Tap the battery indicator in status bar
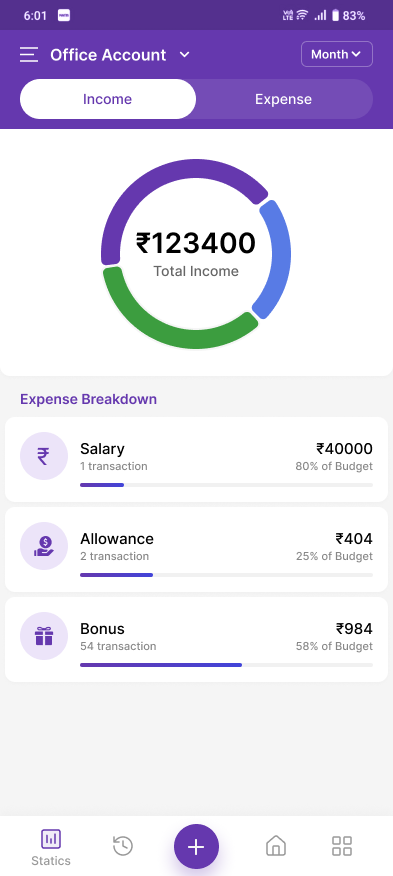The height and width of the screenshot is (876, 393). click(335, 16)
